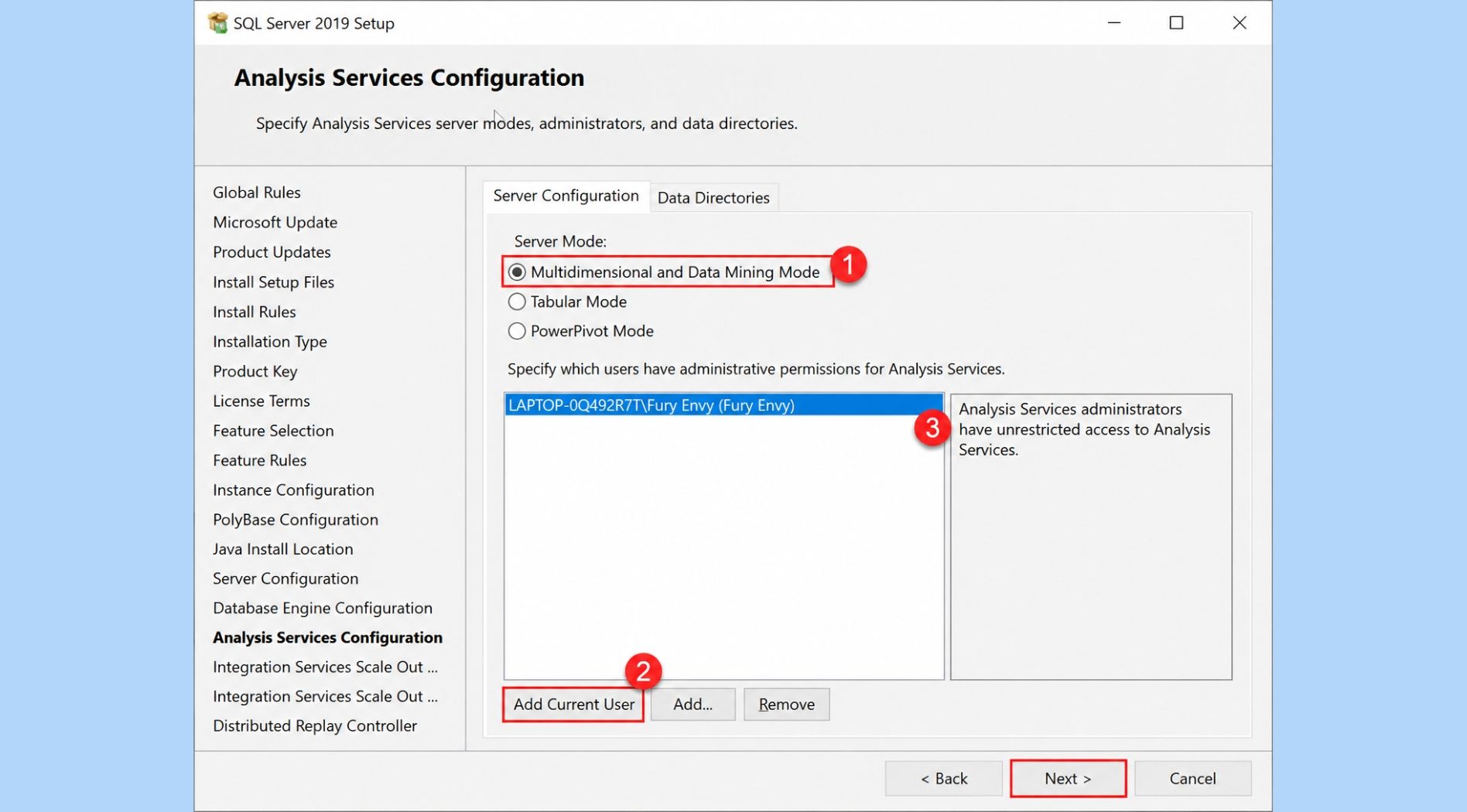Click Feature Selection step

point(273,431)
